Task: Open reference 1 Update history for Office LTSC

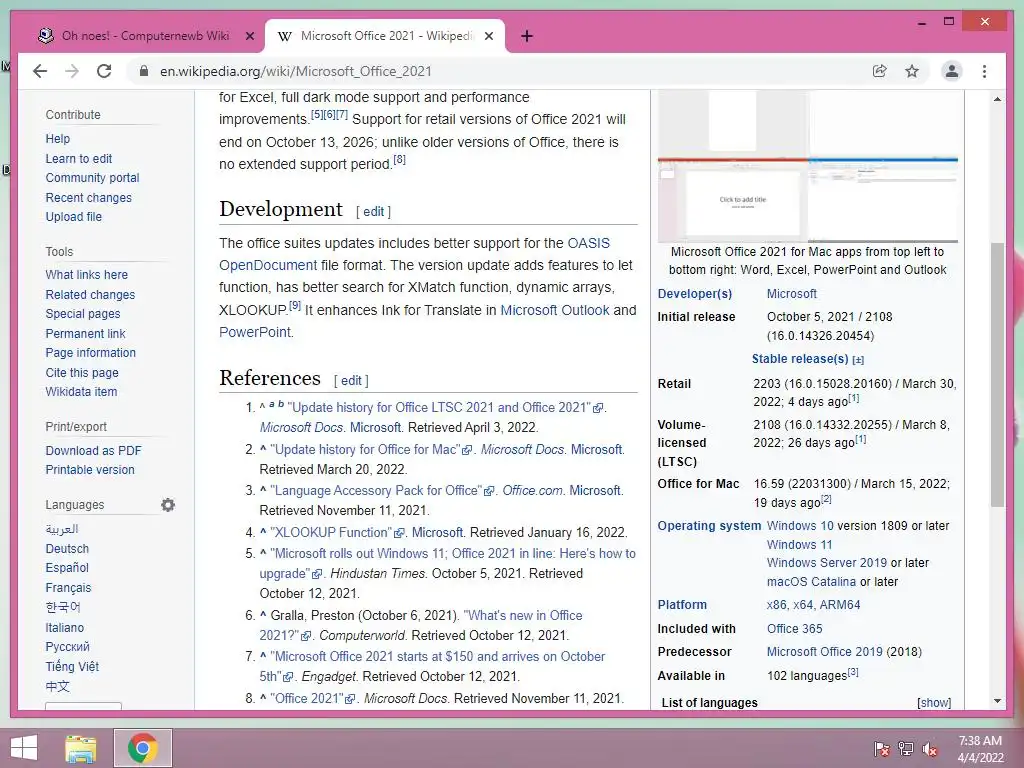Action: coord(445,408)
